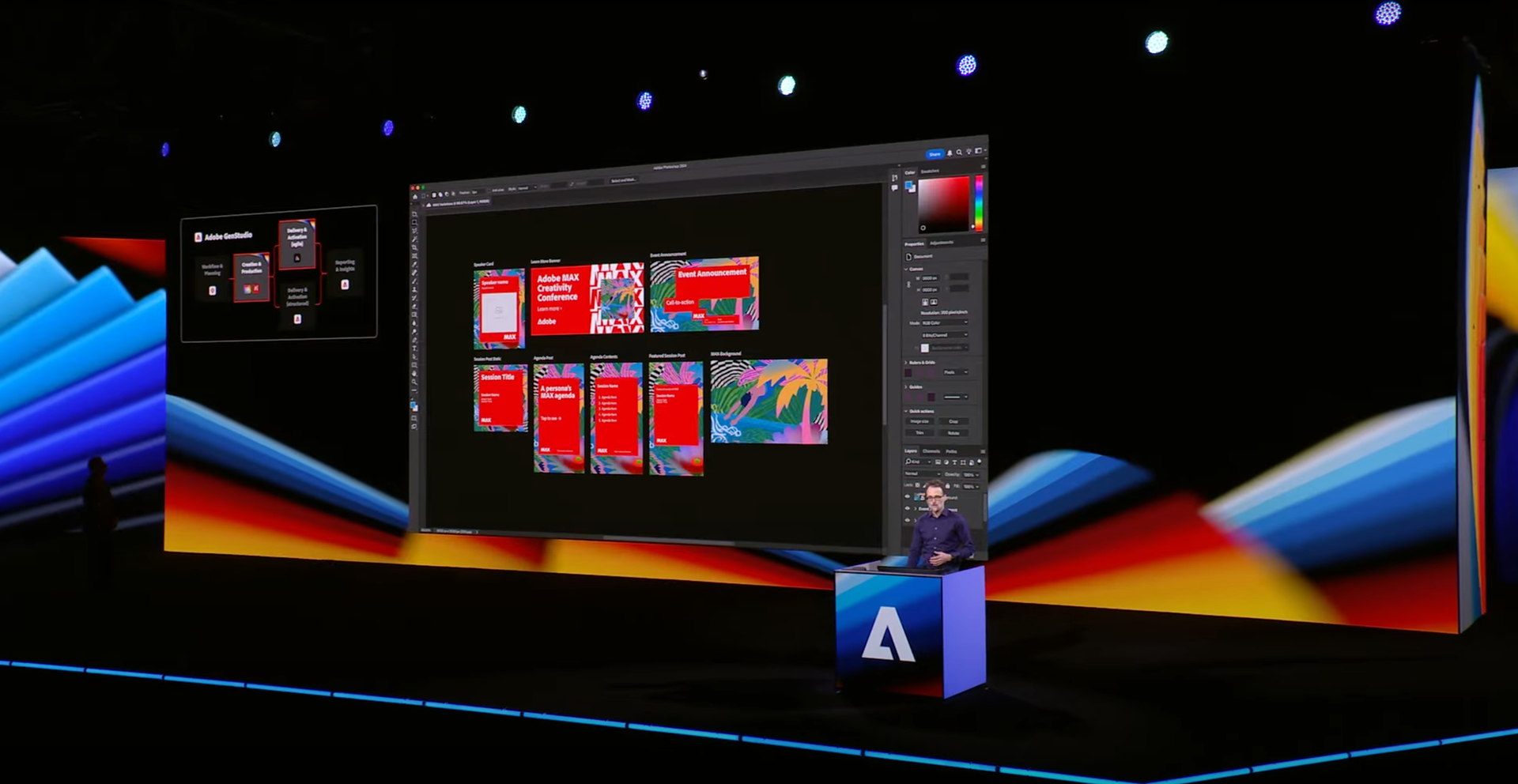Click the canvas Width input field
Viewport: 1518px width, 784px height.
coord(930,278)
